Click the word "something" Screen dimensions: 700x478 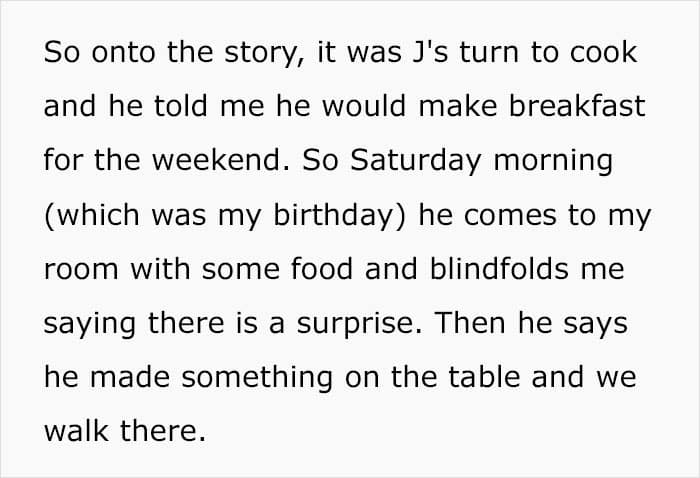[x=257, y=379]
